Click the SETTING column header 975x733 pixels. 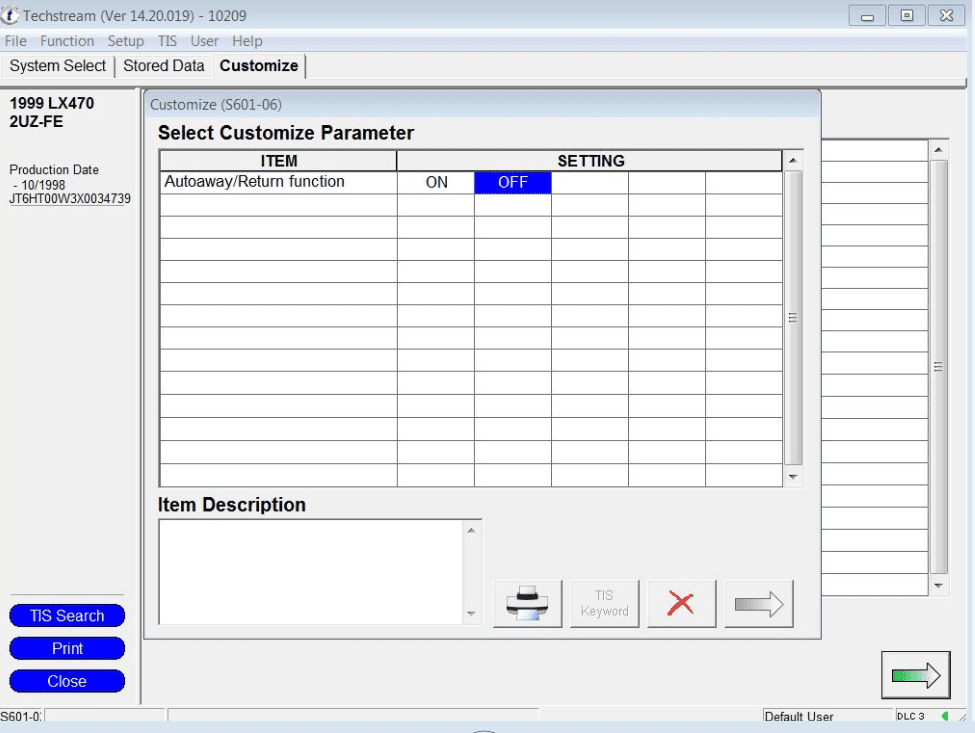pos(590,161)
